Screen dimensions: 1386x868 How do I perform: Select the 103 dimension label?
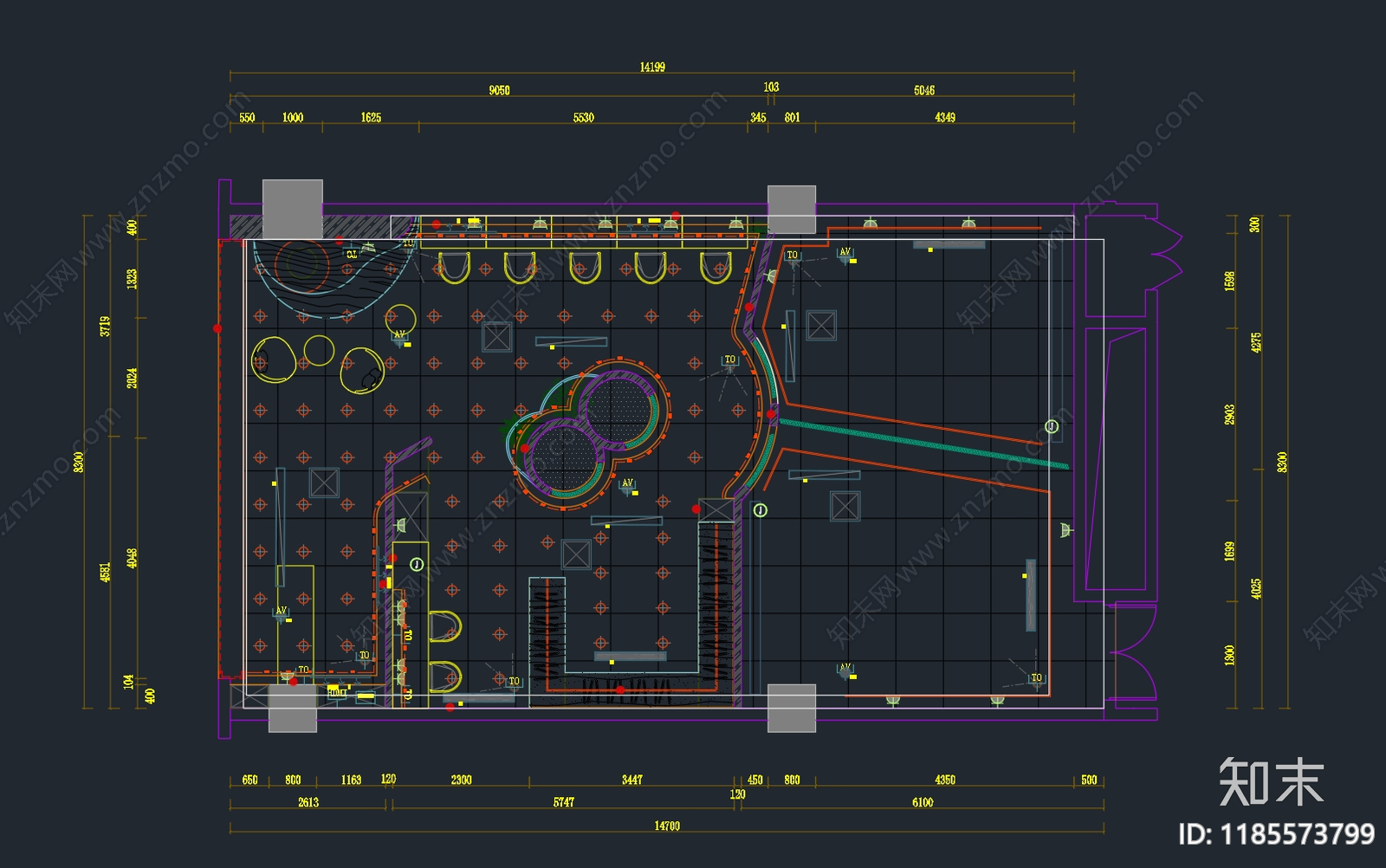click(x=771, y=87)
